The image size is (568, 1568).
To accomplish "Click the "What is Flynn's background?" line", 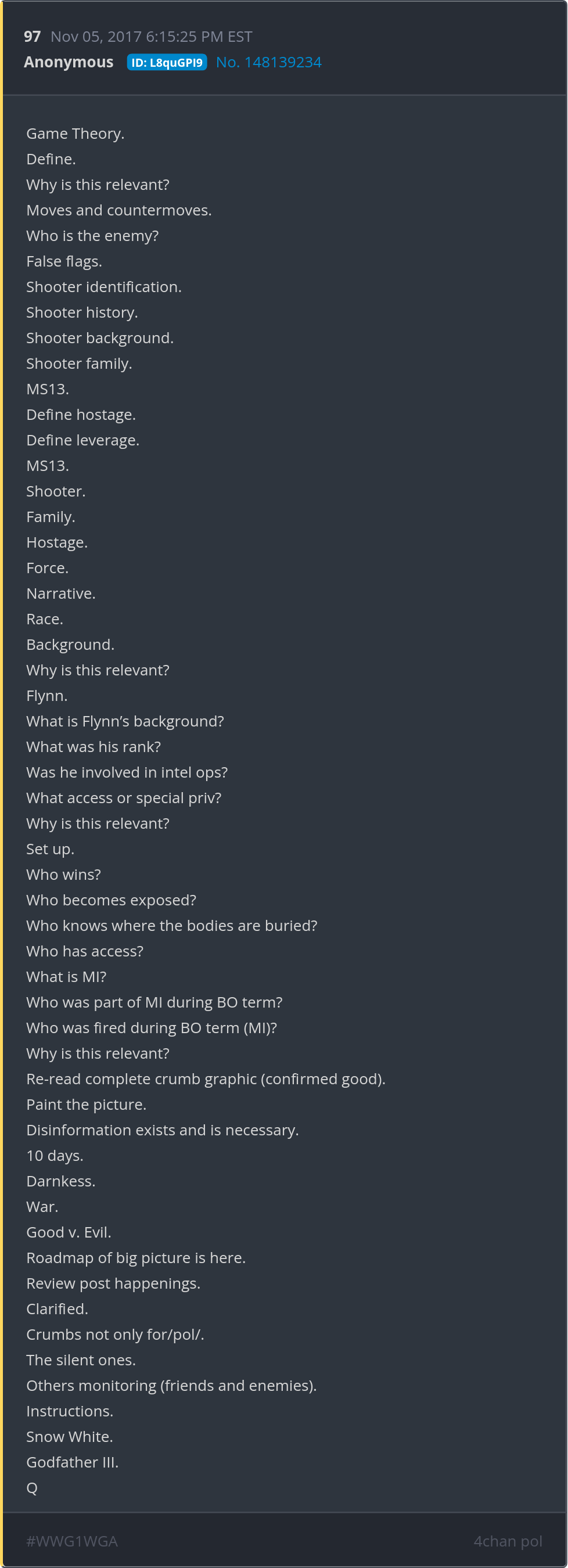I will coord(125,721).
